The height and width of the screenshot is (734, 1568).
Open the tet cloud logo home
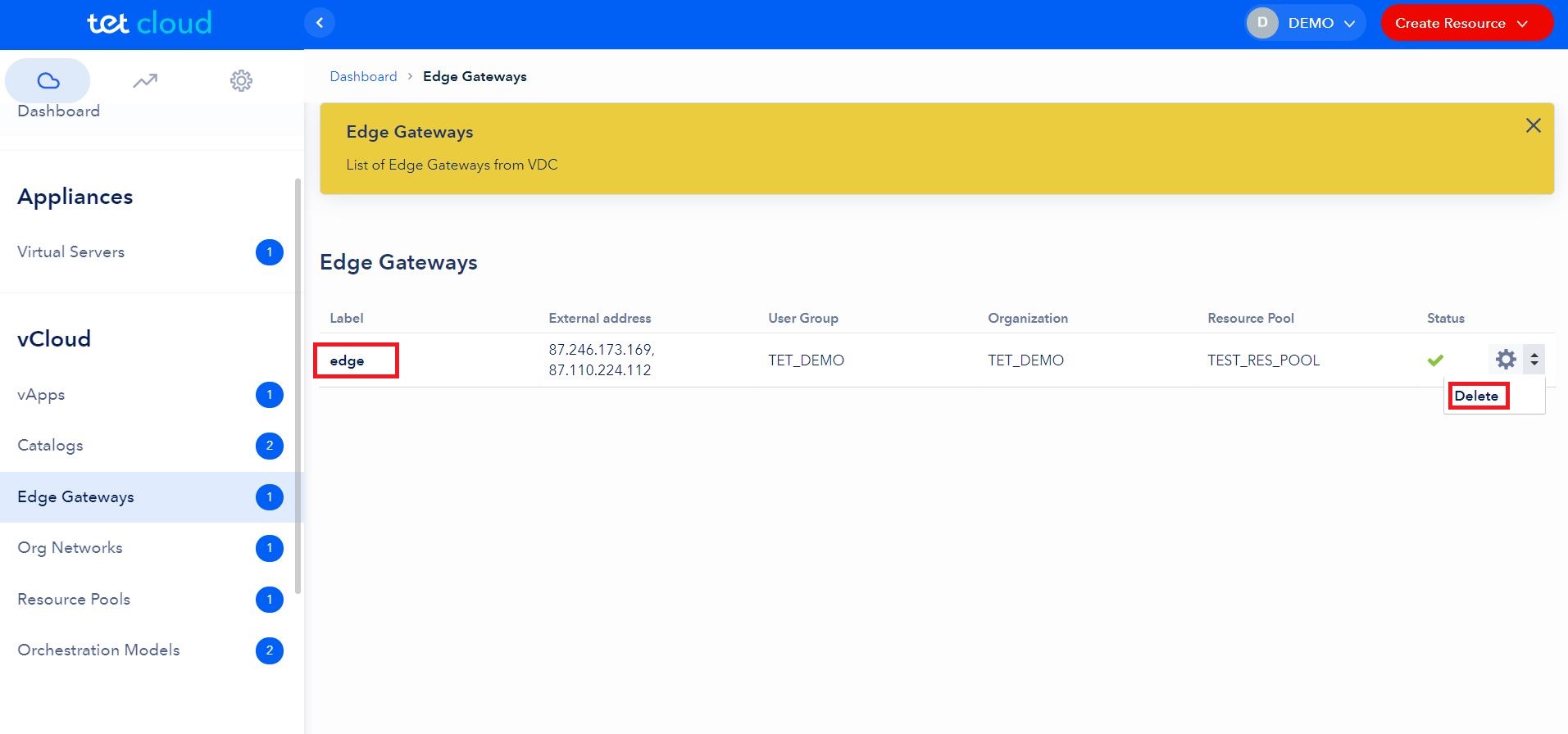pyautogui.click(x=150, y=23)
